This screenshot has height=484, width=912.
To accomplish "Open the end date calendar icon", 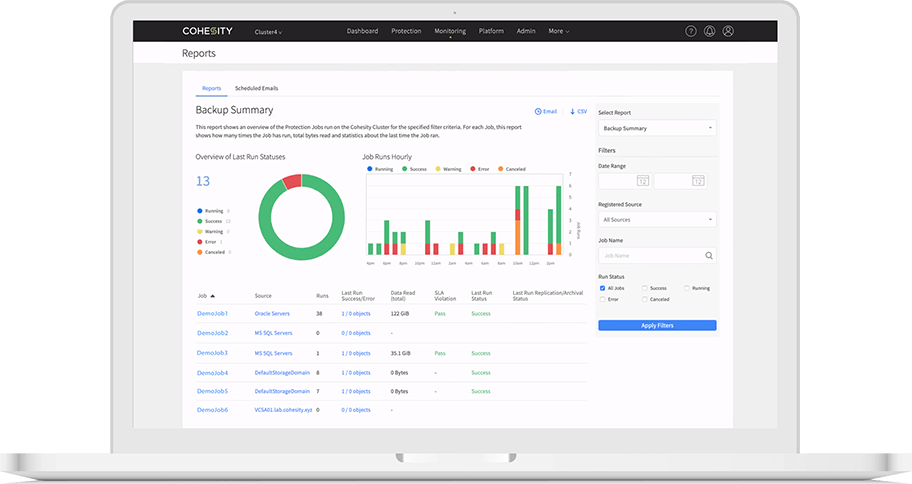I will [x=698, y=181].
